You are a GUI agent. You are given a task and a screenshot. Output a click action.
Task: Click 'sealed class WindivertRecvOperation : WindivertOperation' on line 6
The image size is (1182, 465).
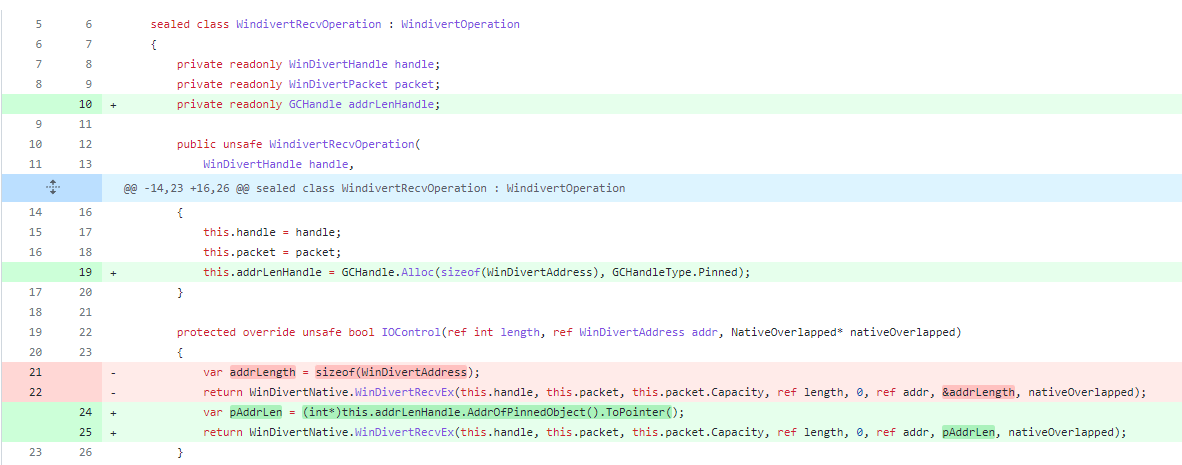click(x=335, y=24)
